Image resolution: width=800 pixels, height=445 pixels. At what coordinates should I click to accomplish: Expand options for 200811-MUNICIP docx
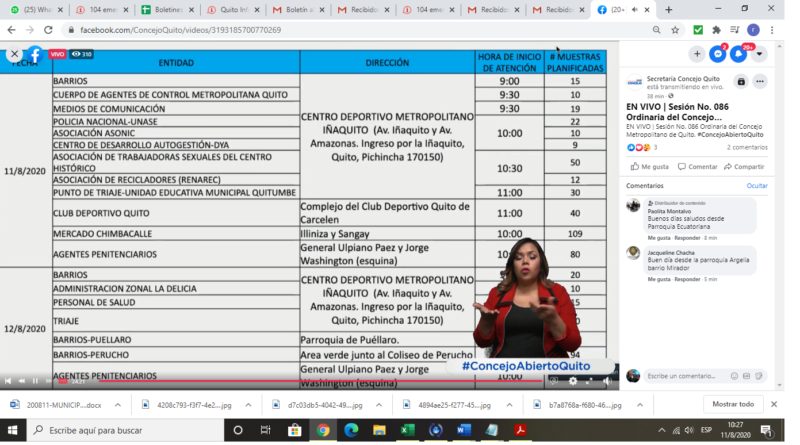pyautogui.click(x=118, y=405)
